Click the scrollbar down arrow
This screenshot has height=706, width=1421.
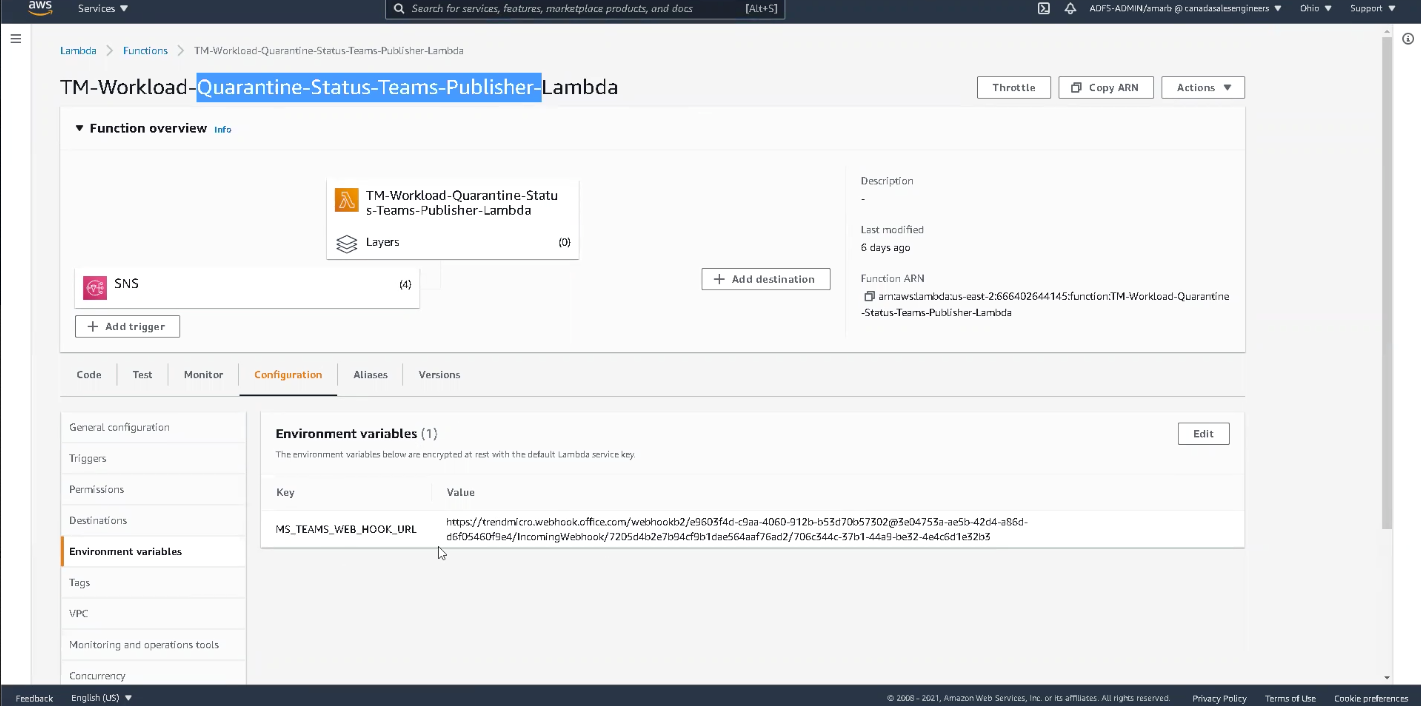[x=1386, y=678]
